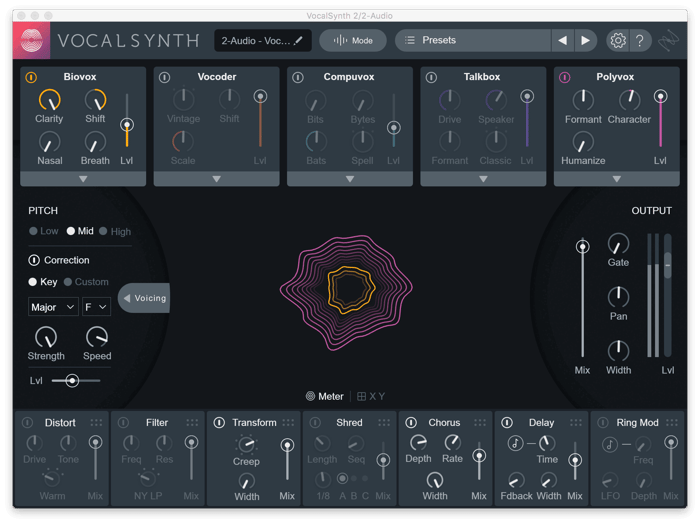Disable the Chorus effect power button
The width and height of the screenshot is (700, 524).
coord(411,423)
